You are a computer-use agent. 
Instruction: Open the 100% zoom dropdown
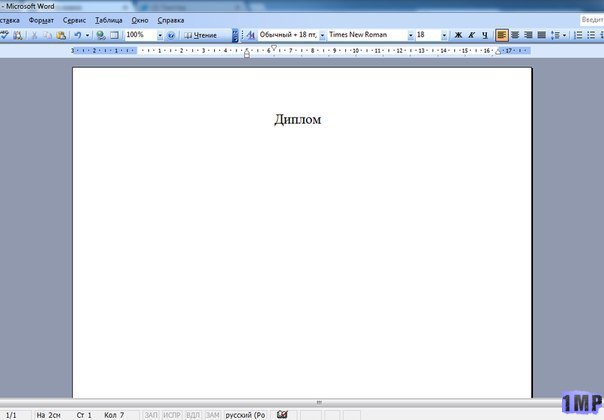point(159,35)
